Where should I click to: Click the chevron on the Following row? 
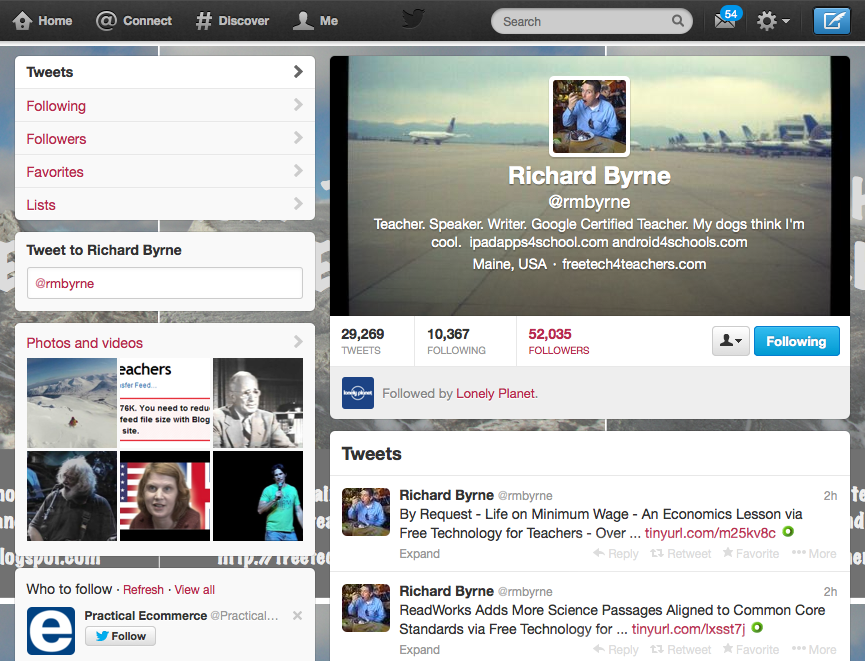(298, 104)
